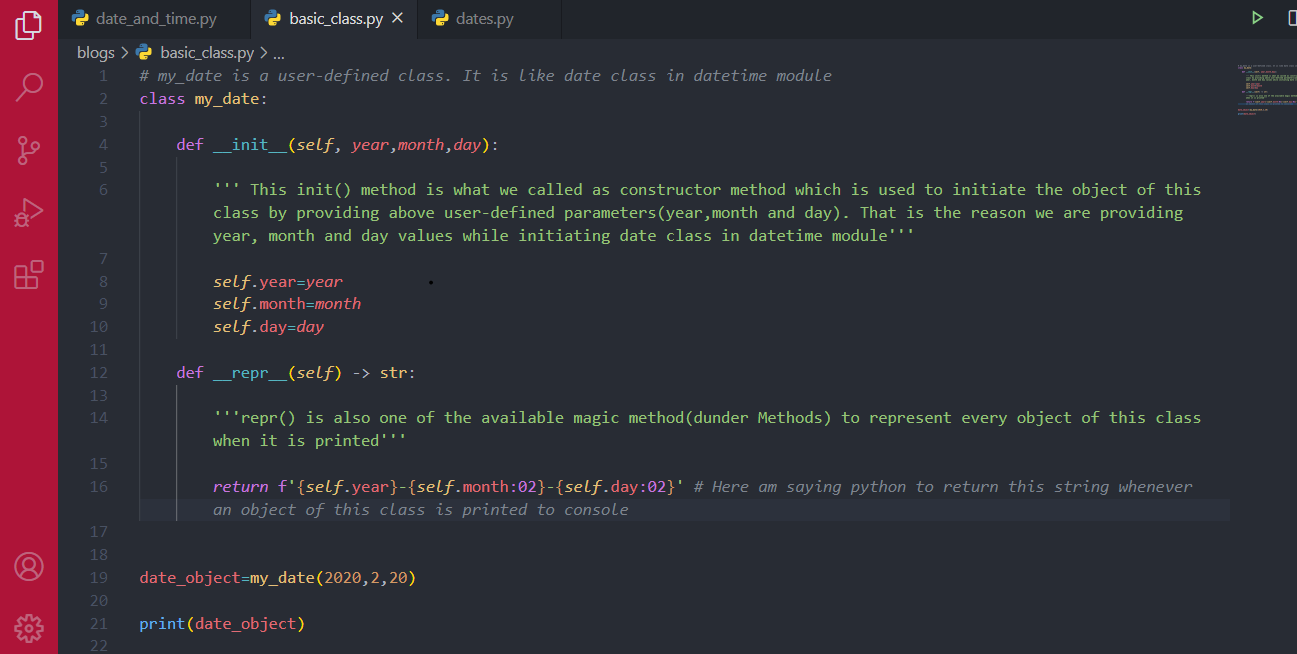Click 'date_object=my_date(2020,2,20)' line
This screenshot has width=1297, height=654.
(x=278, y=577)
